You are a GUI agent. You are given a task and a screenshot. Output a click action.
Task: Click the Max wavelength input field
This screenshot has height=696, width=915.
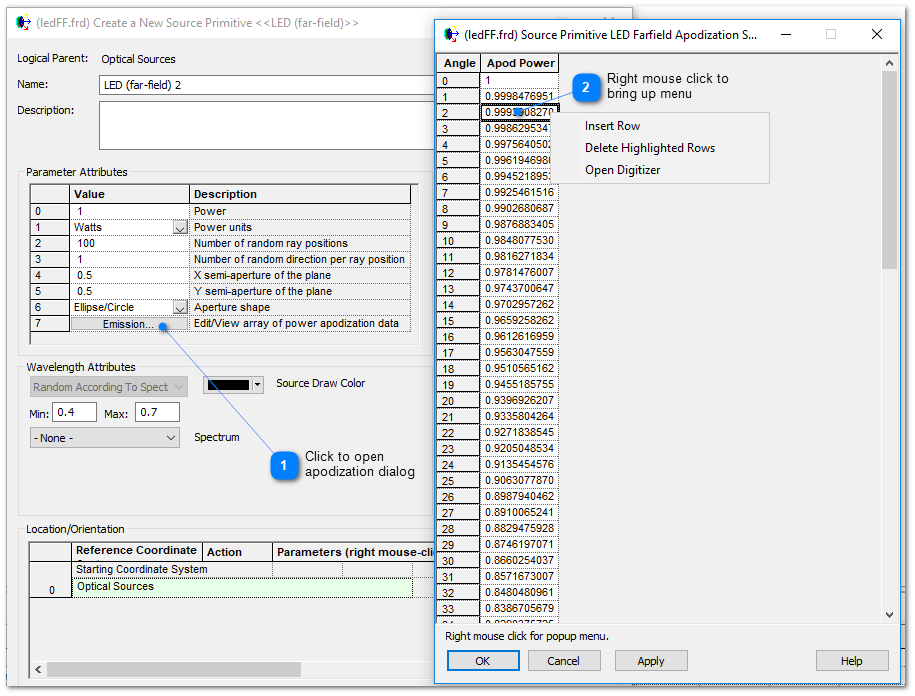pos(157,413)
